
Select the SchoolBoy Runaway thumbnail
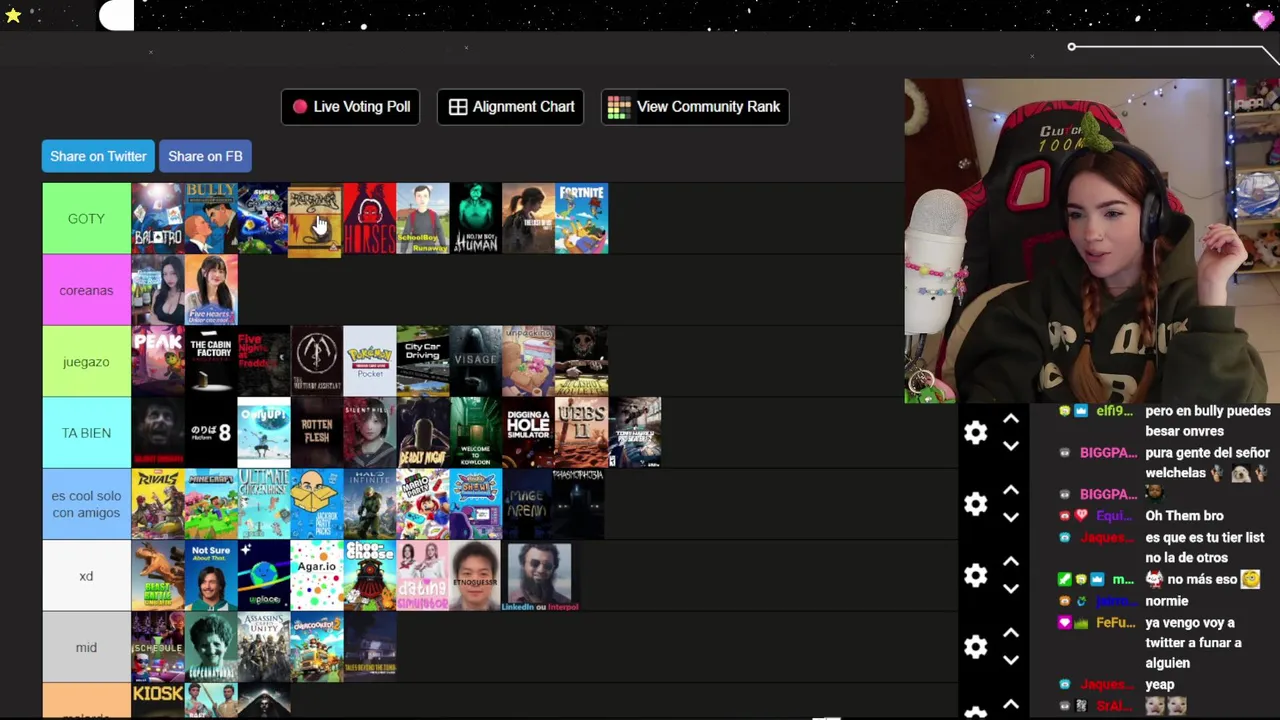tap(423, 218)
